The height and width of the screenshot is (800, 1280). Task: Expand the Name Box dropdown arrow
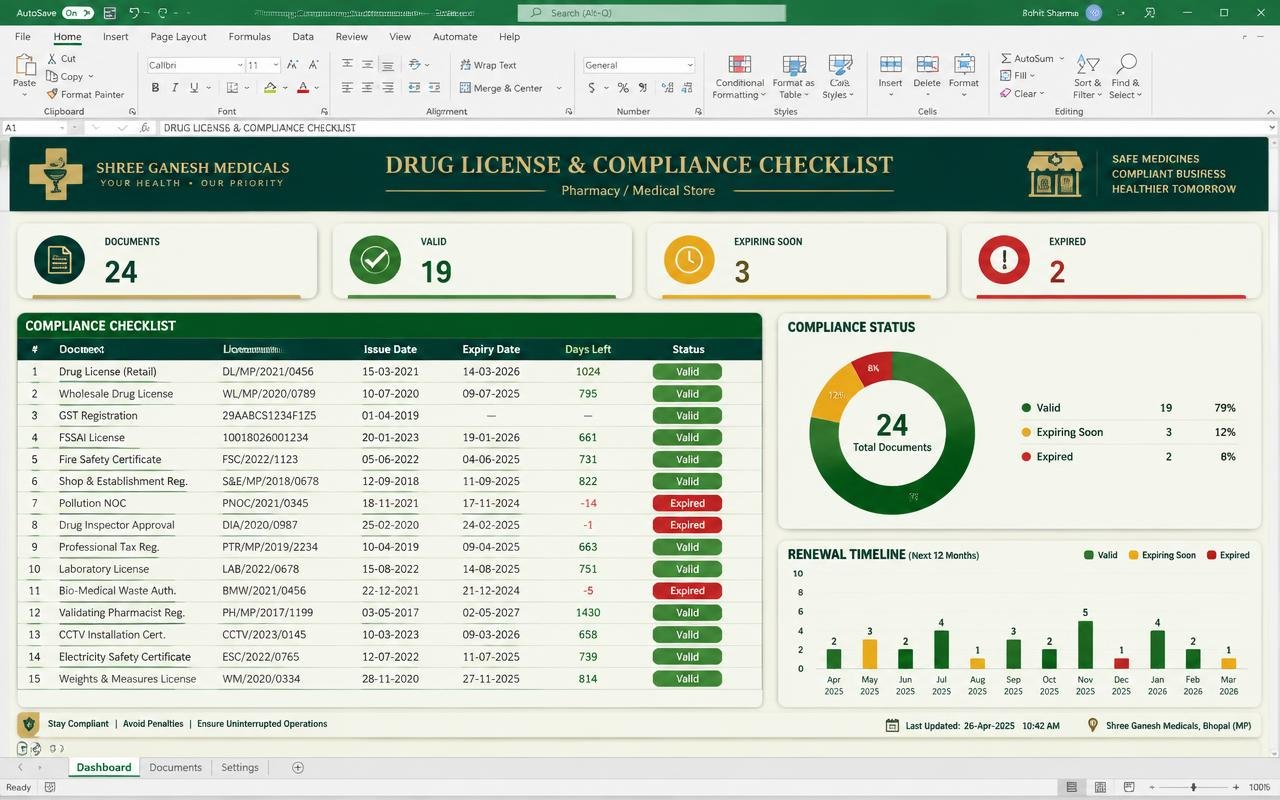(62, 128)
